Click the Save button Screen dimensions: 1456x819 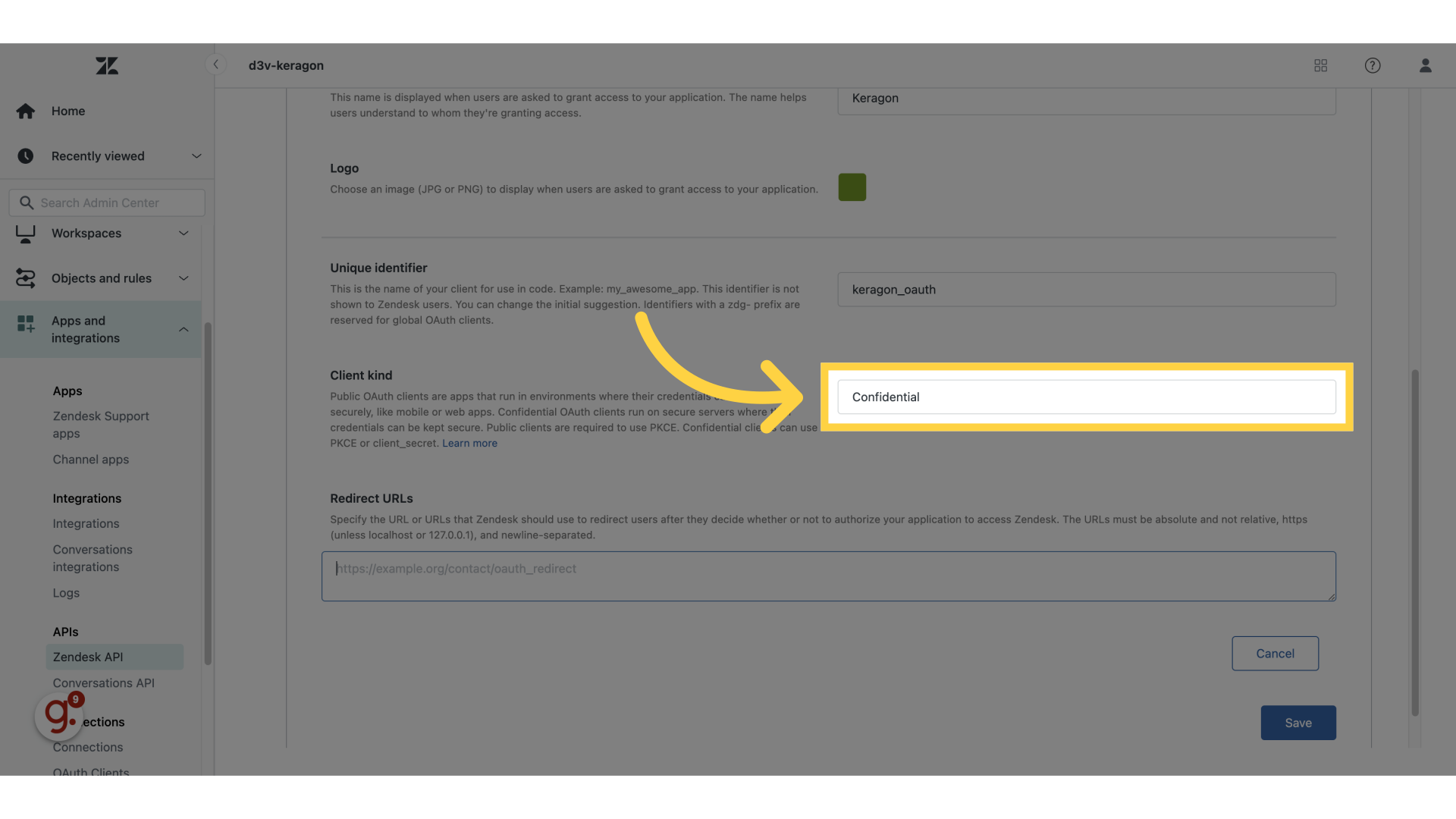coord(1298,723)
